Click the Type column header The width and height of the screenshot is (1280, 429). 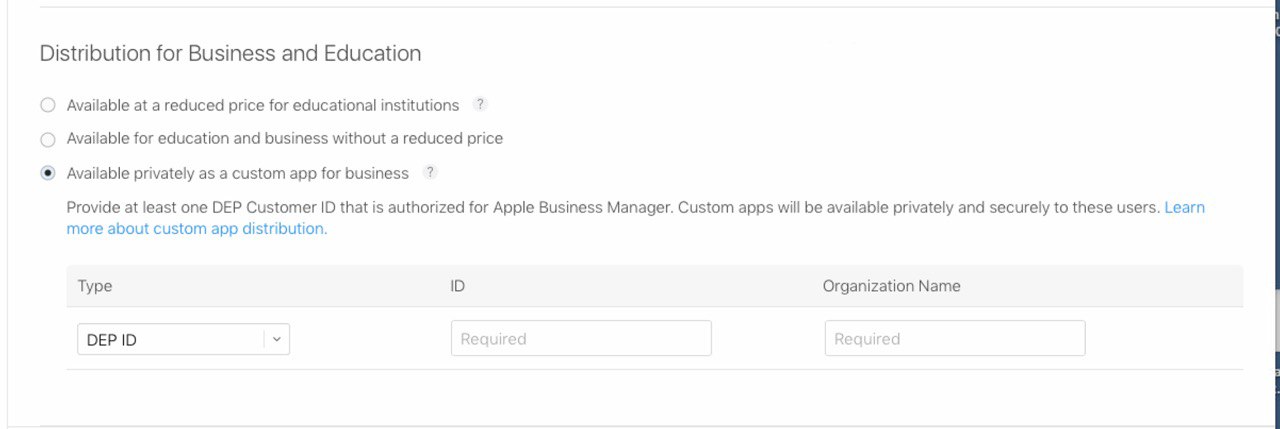95,286
